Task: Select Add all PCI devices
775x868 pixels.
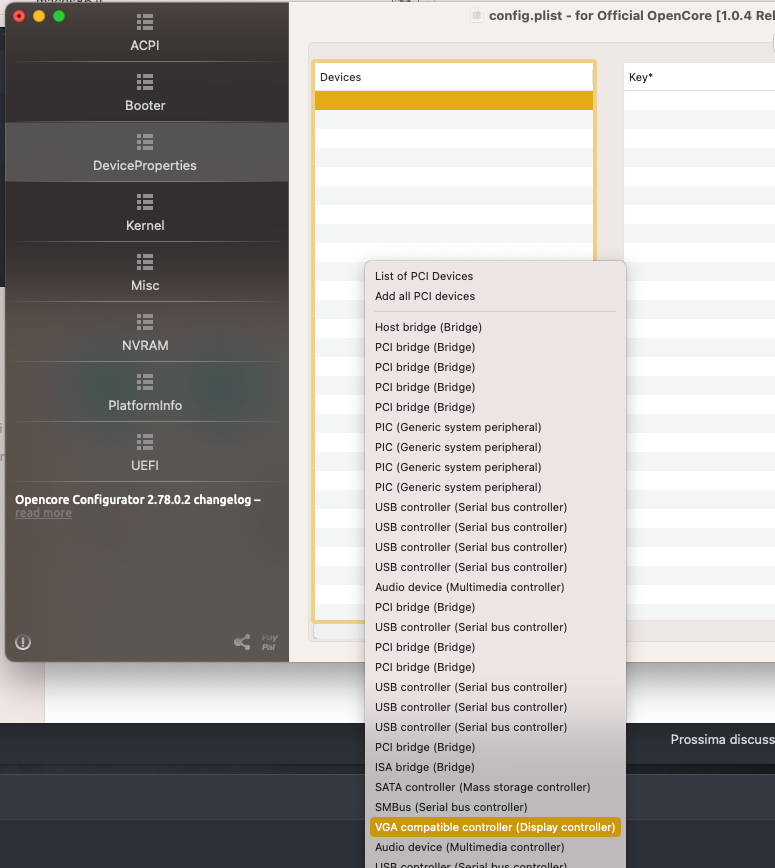Action: pos(425,296)
